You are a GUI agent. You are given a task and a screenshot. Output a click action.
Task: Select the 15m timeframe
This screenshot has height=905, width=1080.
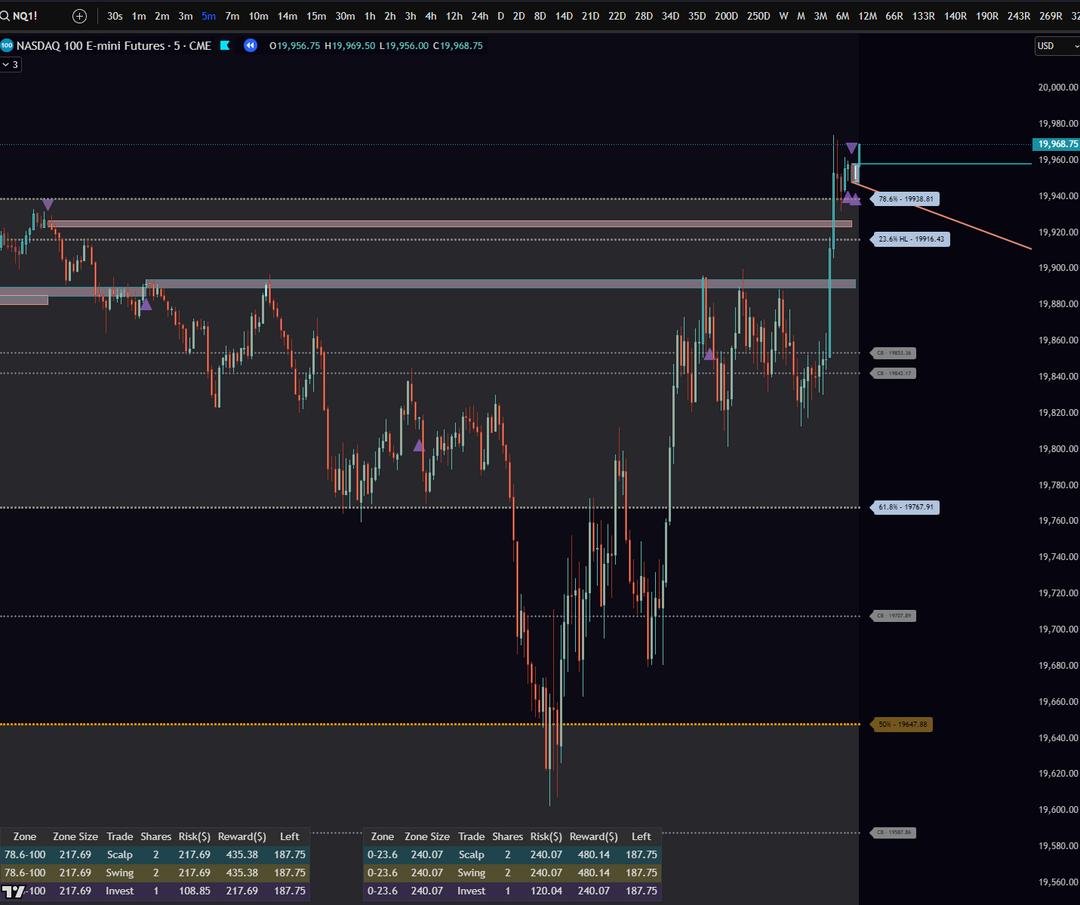(x=315, y=16)
